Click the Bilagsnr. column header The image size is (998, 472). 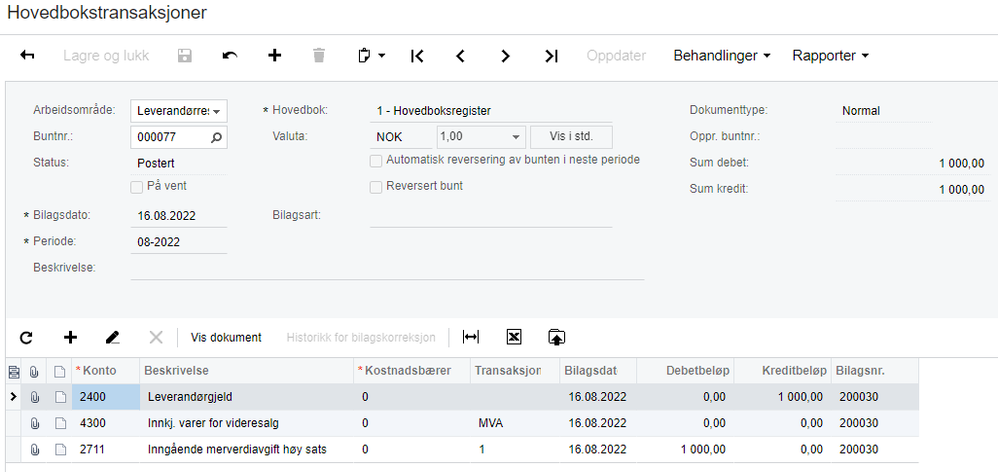(875, 371)
